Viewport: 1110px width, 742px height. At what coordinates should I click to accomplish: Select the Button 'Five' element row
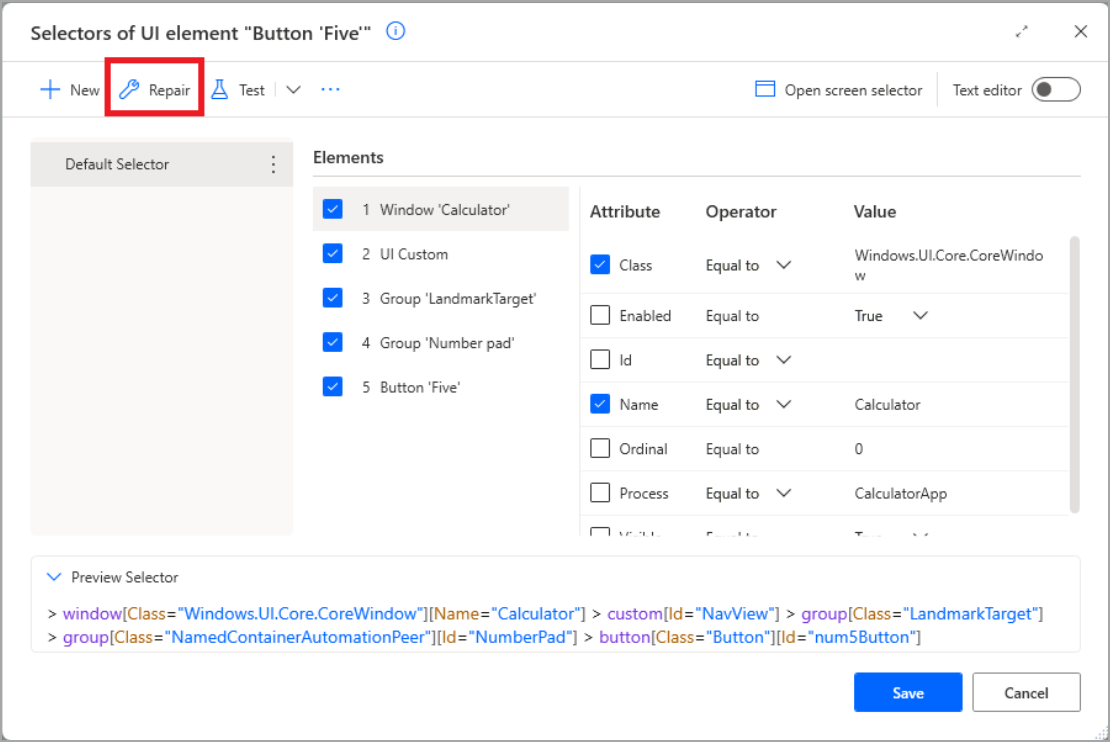[420, 387]
